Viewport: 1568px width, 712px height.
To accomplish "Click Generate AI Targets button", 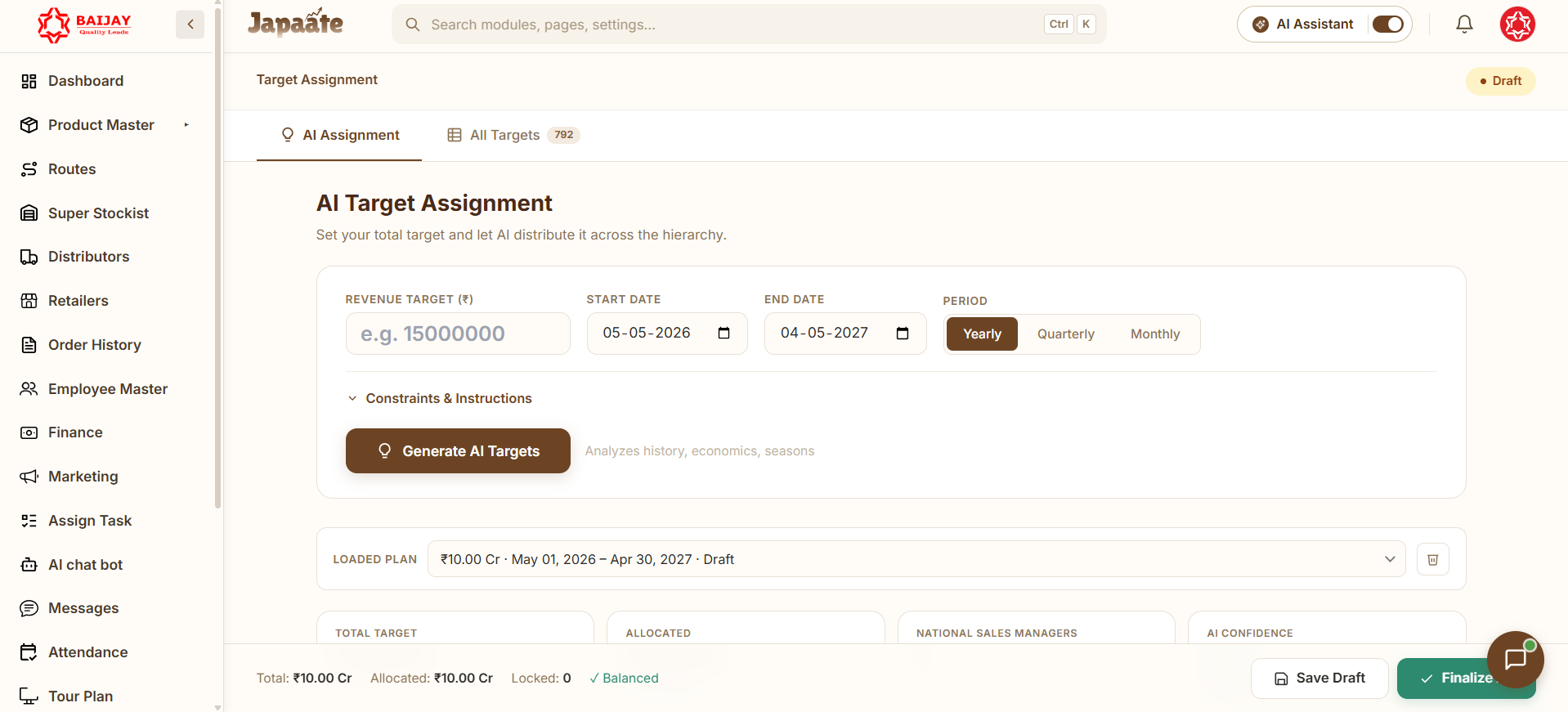I will (x=458, y=451).
